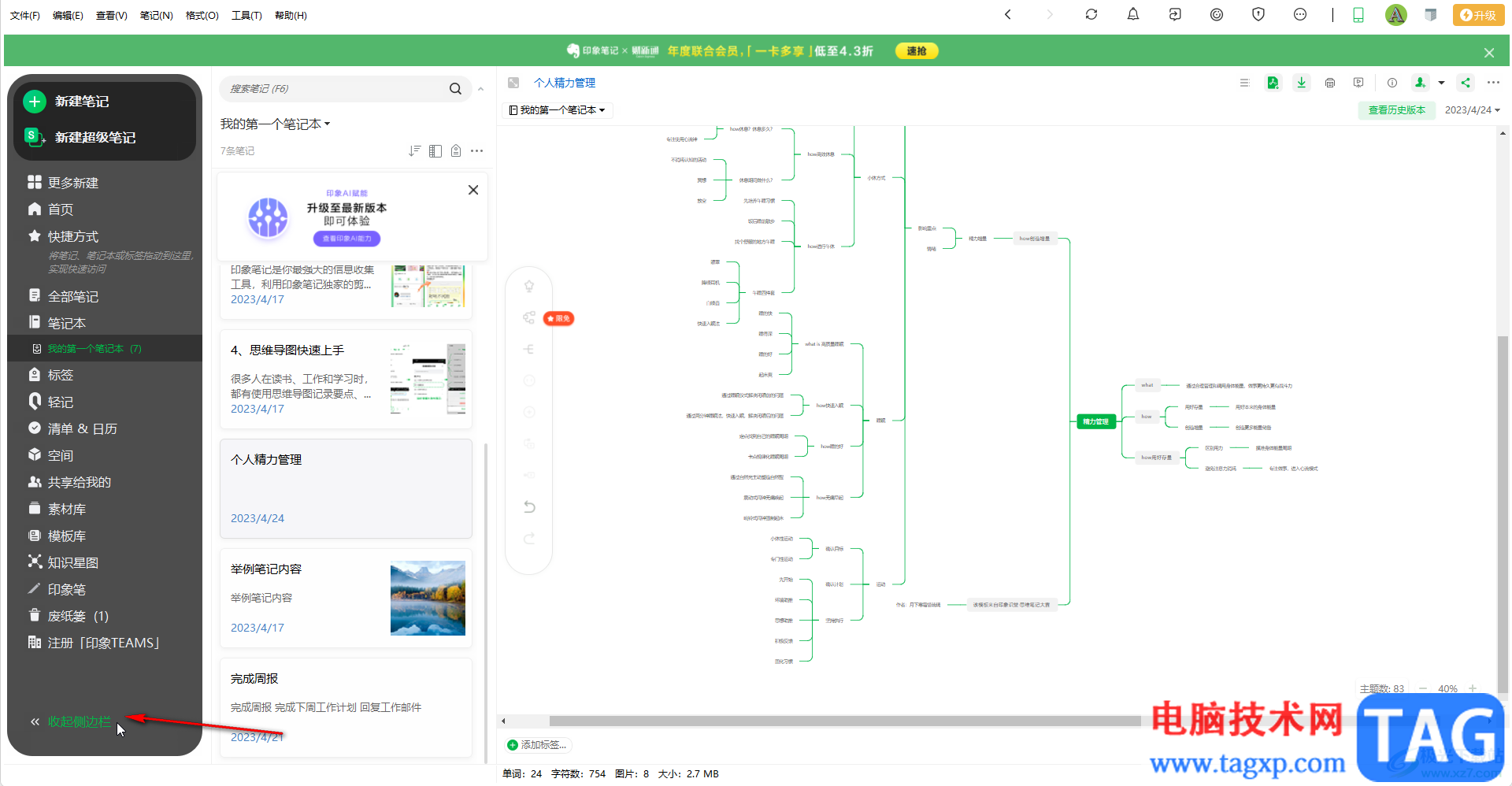Click the add collaborator person icon

point(1420,83)
